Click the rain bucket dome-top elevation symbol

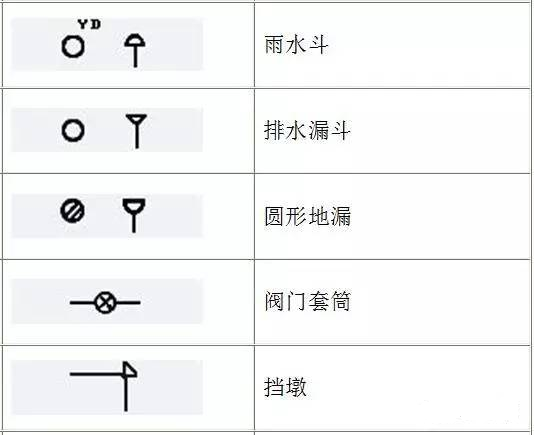[x=135, y=50]
